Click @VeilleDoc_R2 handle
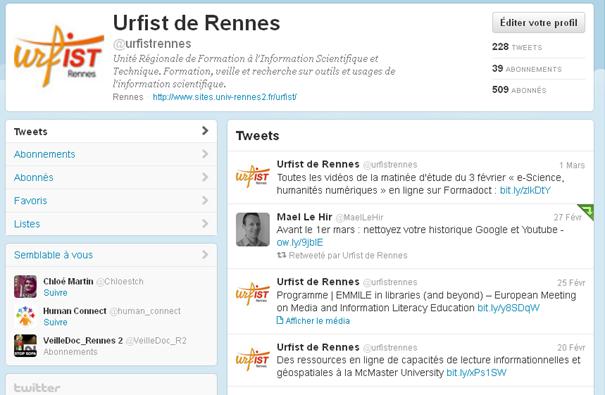Screen dimensions: 605x395 point(156,341)
